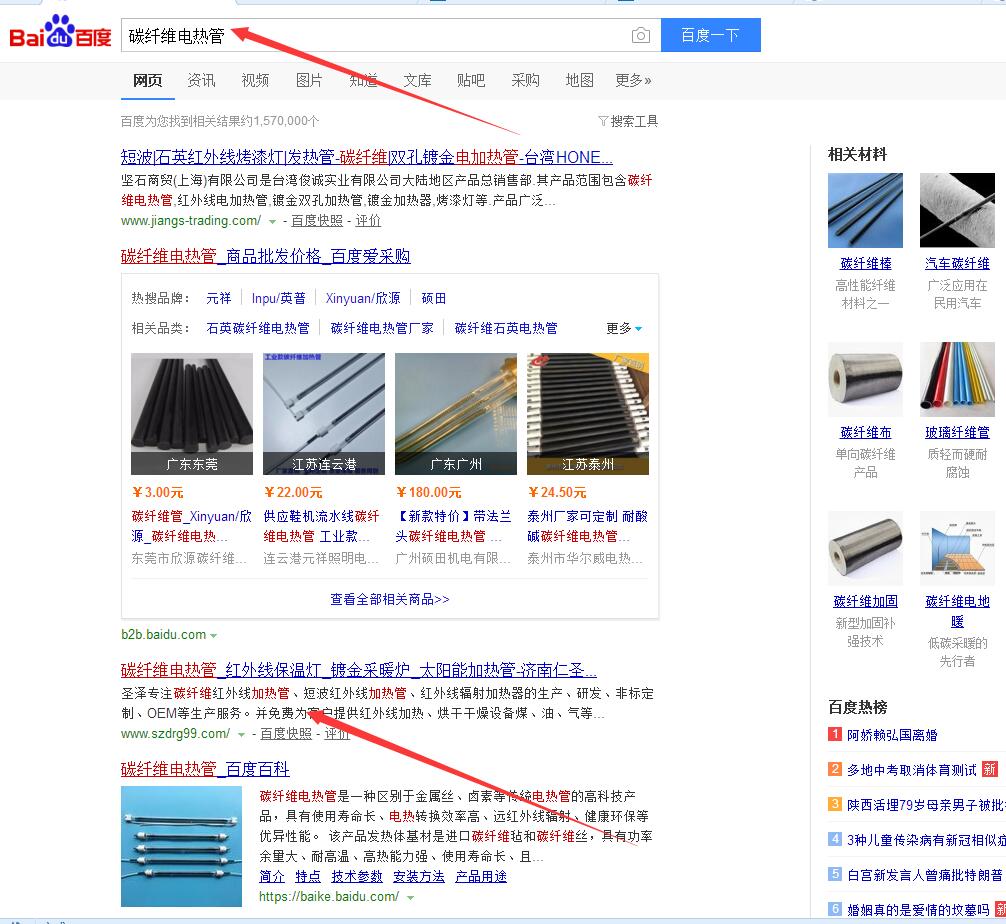Click 评价 for the jiangs-trading result
This screenshot has width=1006, height=924.
pyautogui.click(x=368, y=221)
